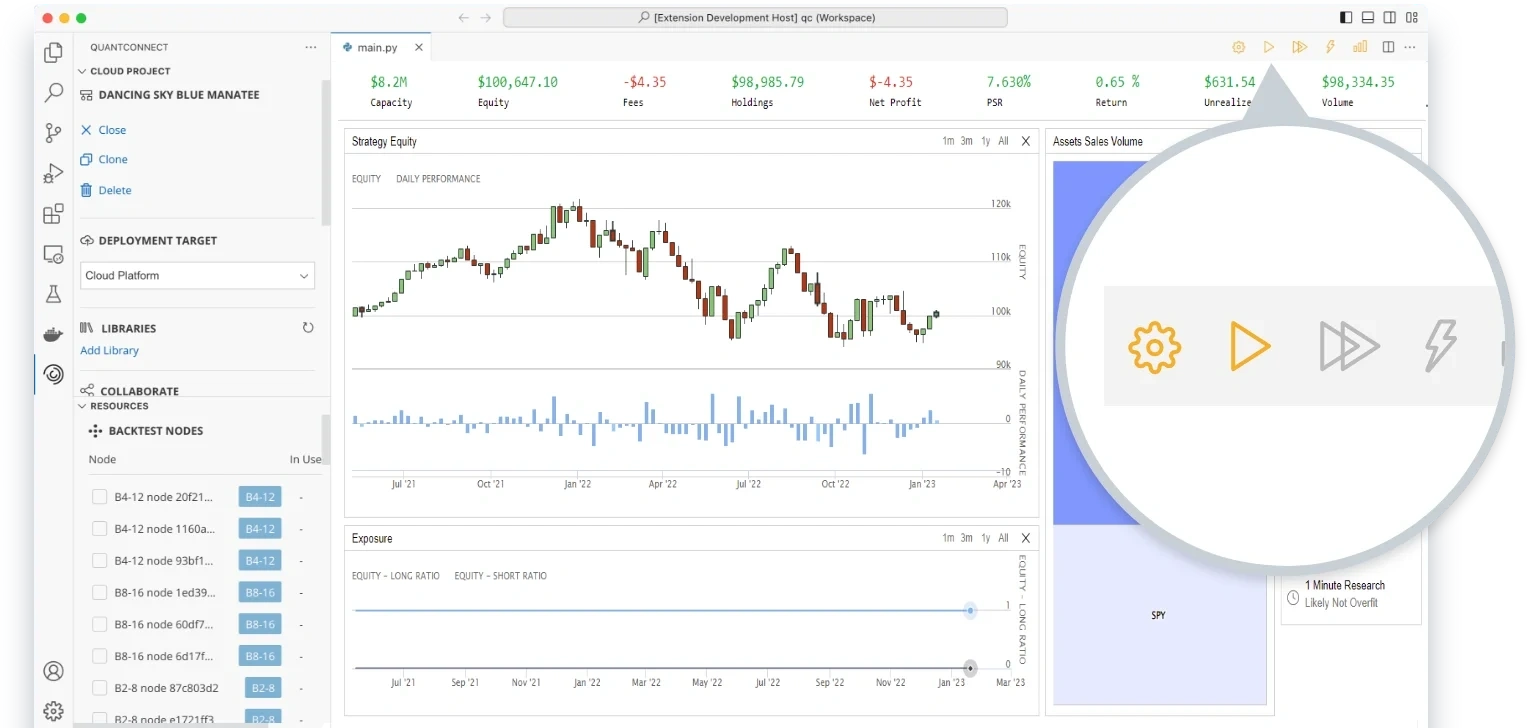Viewport: 1527px width, 728px height.
Task: Open the Docker view in activity bar
Action: (53, 334)
